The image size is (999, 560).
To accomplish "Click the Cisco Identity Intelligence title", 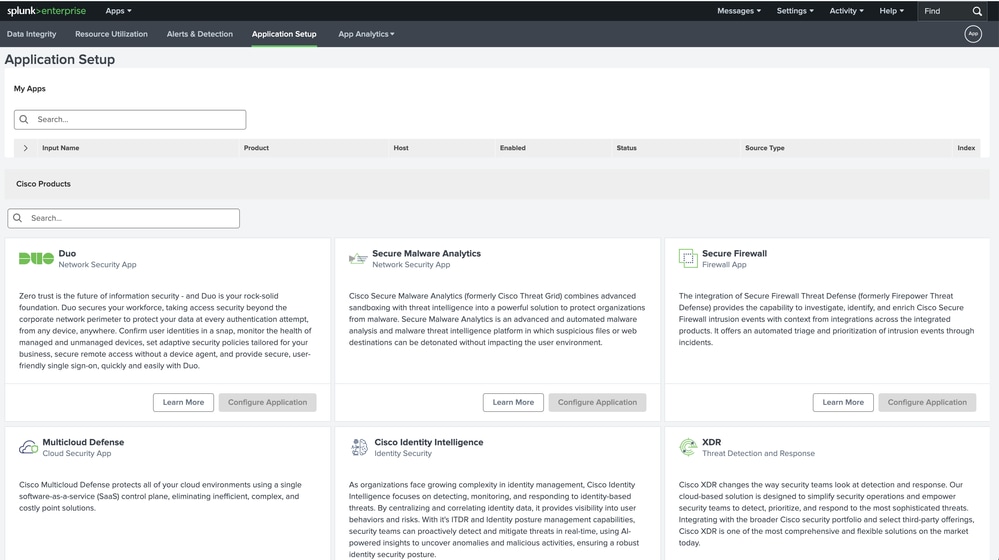I will point(429,442).
